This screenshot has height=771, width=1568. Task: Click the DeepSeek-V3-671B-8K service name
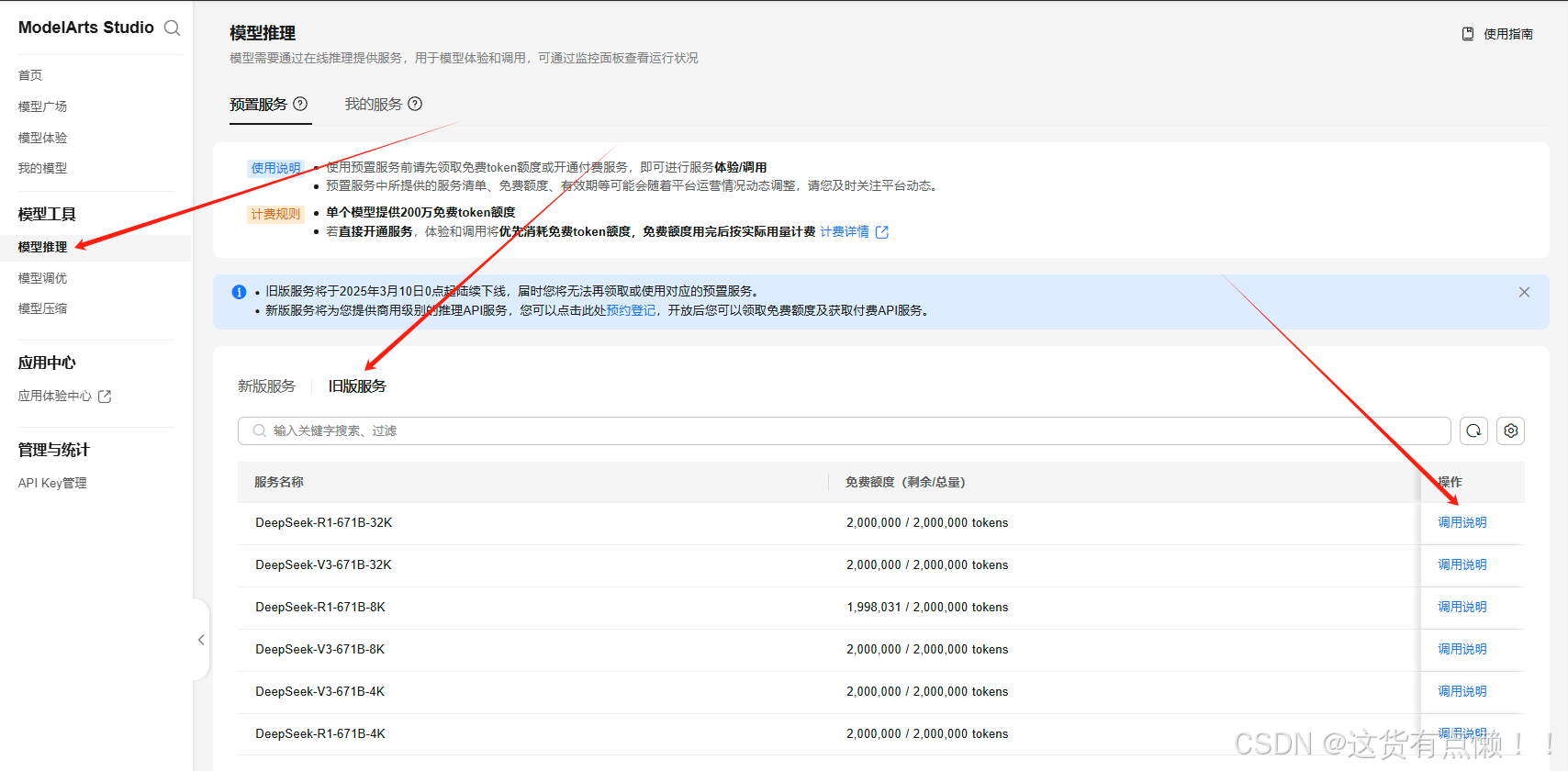pyautogui.click(x=320, y=649)
